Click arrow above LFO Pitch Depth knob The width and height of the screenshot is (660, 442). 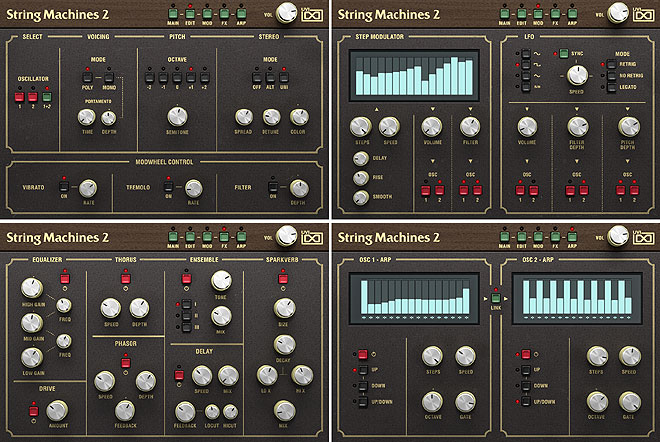tap(627, 107)
